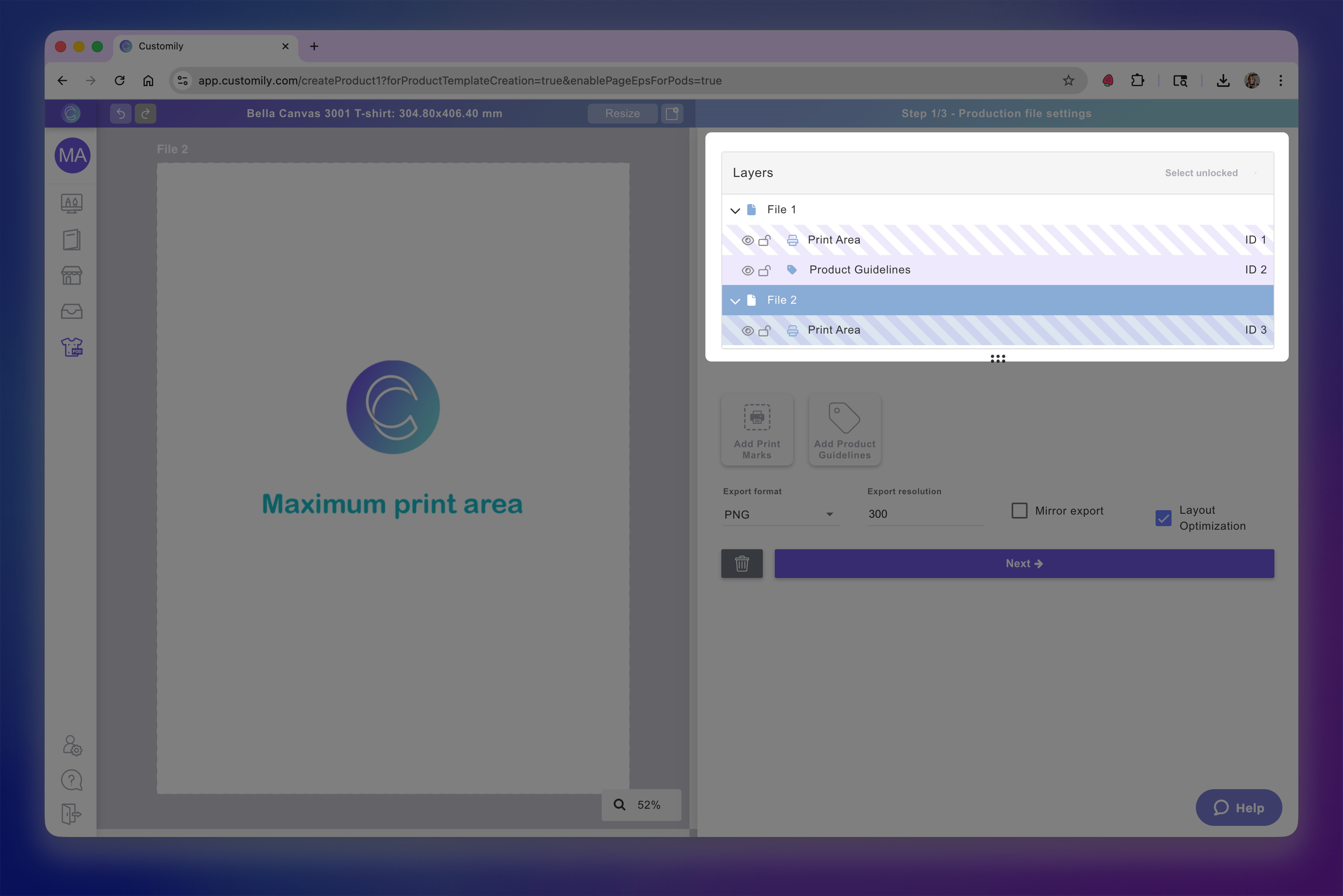
Task: Click the Next button
Action: tap(1024, 564)
